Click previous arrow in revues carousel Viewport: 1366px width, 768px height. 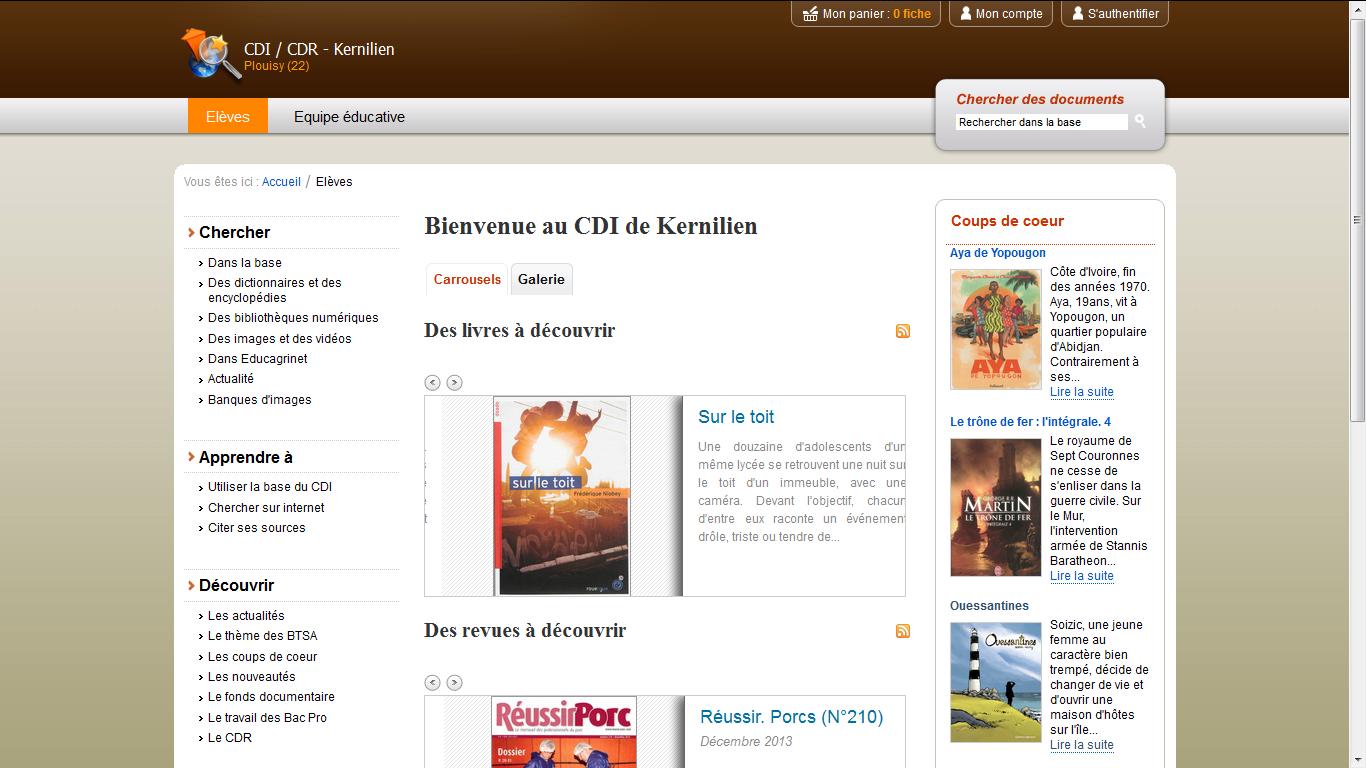(432, 682)
